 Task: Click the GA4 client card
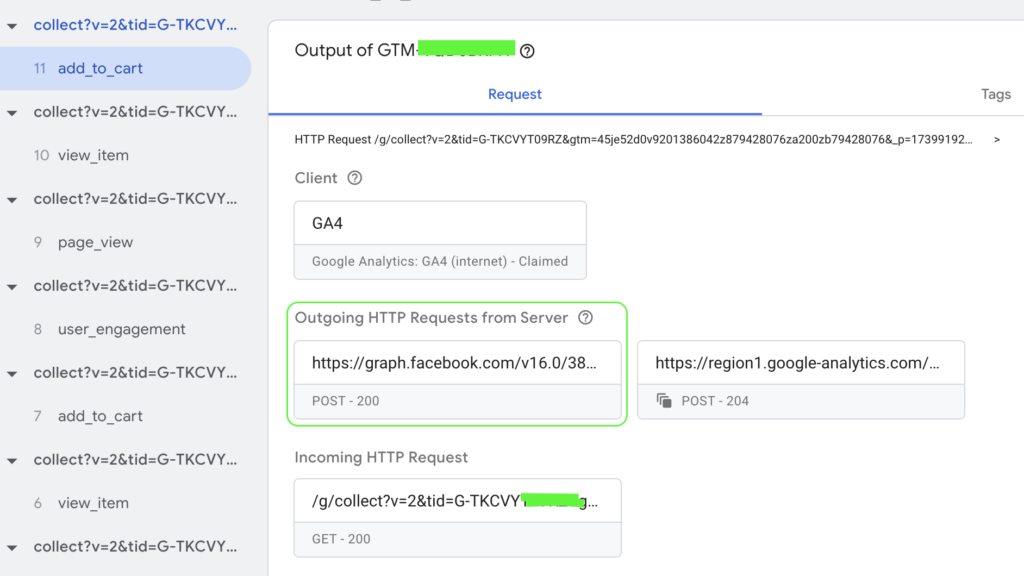(x=440, y=239)
